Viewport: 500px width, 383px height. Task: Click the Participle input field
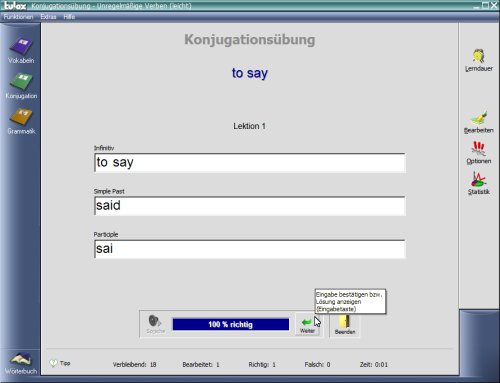[x=250, y=249]
